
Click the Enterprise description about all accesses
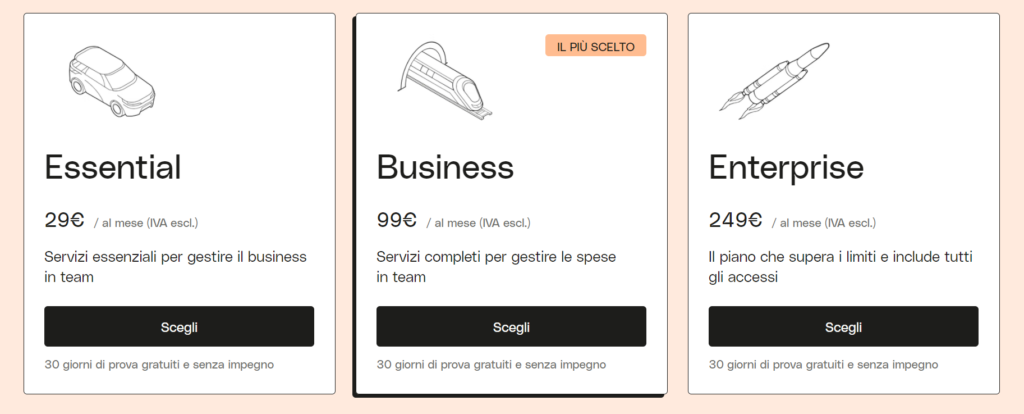pos(840,266)
